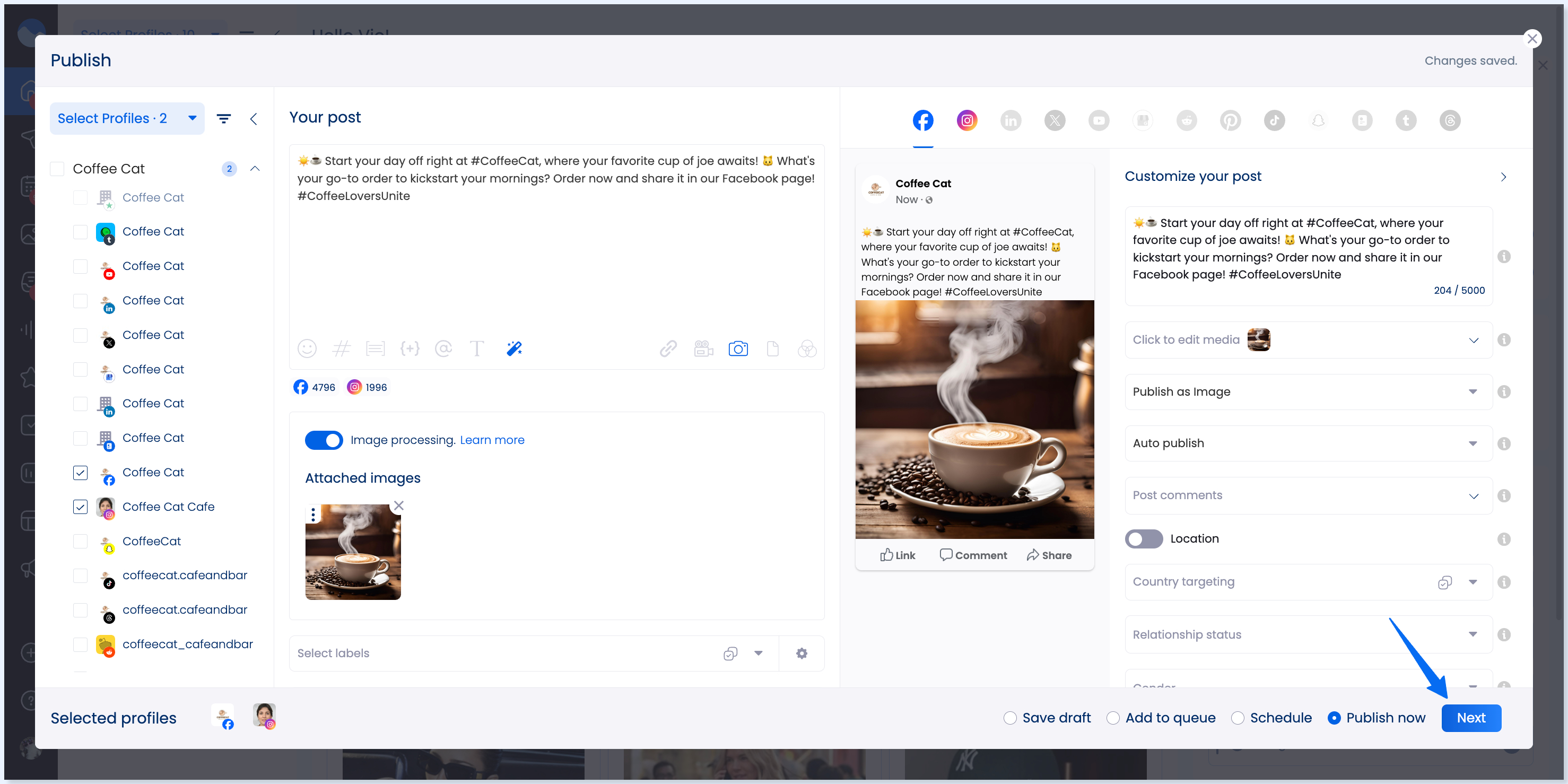1568x784 pixels.
Task: Switch to the Instagram preview tab
Action: click(966, 120)
